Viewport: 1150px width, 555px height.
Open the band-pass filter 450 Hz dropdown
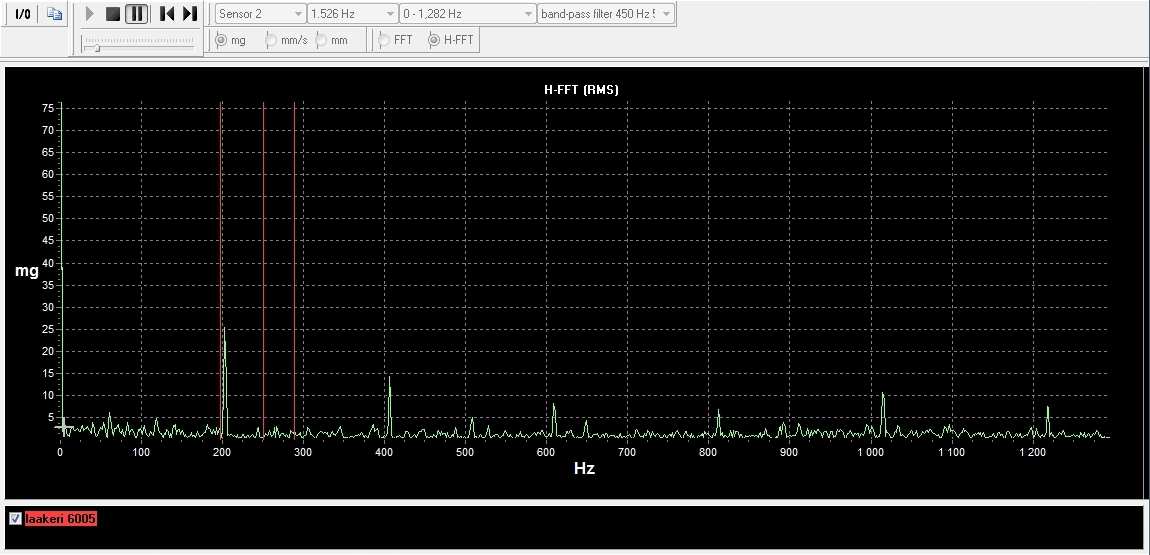607,14
